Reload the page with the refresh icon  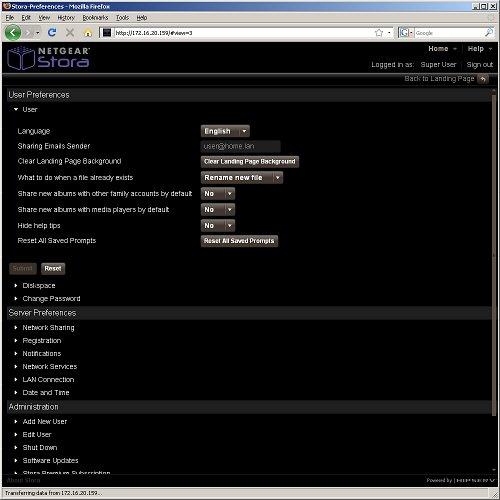tap(52, 33)
